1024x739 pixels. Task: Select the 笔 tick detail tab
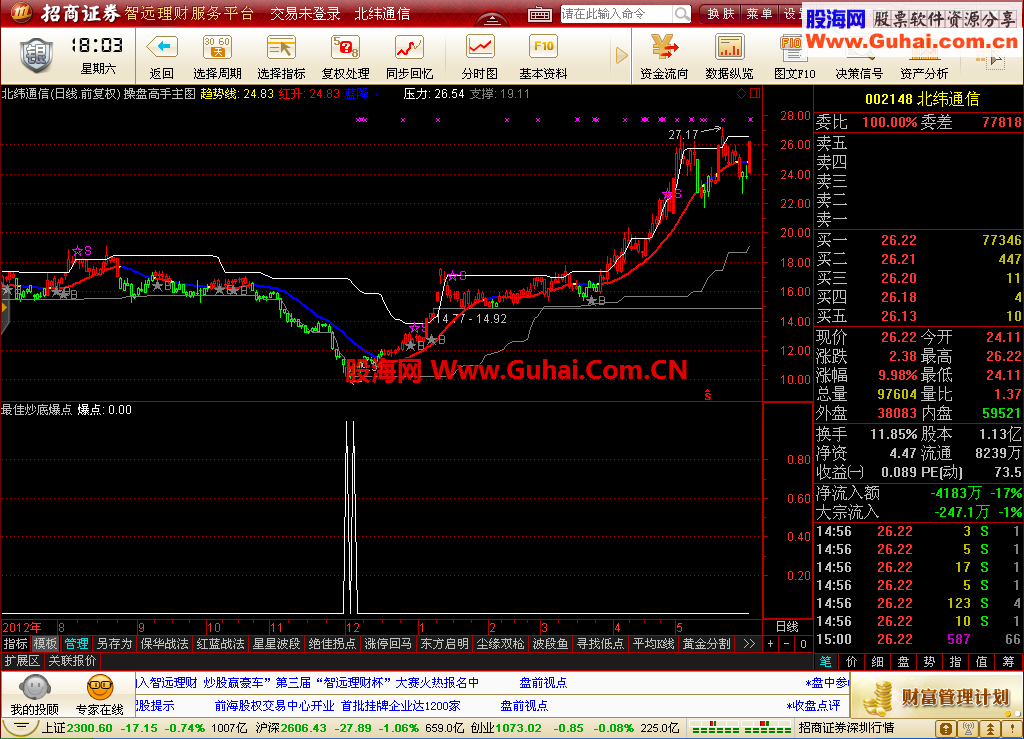(x=825, y=661)
